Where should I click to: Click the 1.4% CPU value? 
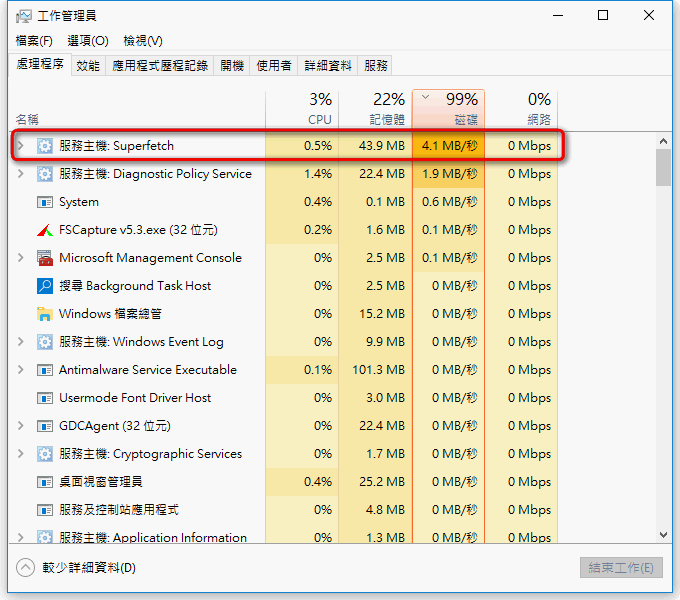tap(318, 174)
